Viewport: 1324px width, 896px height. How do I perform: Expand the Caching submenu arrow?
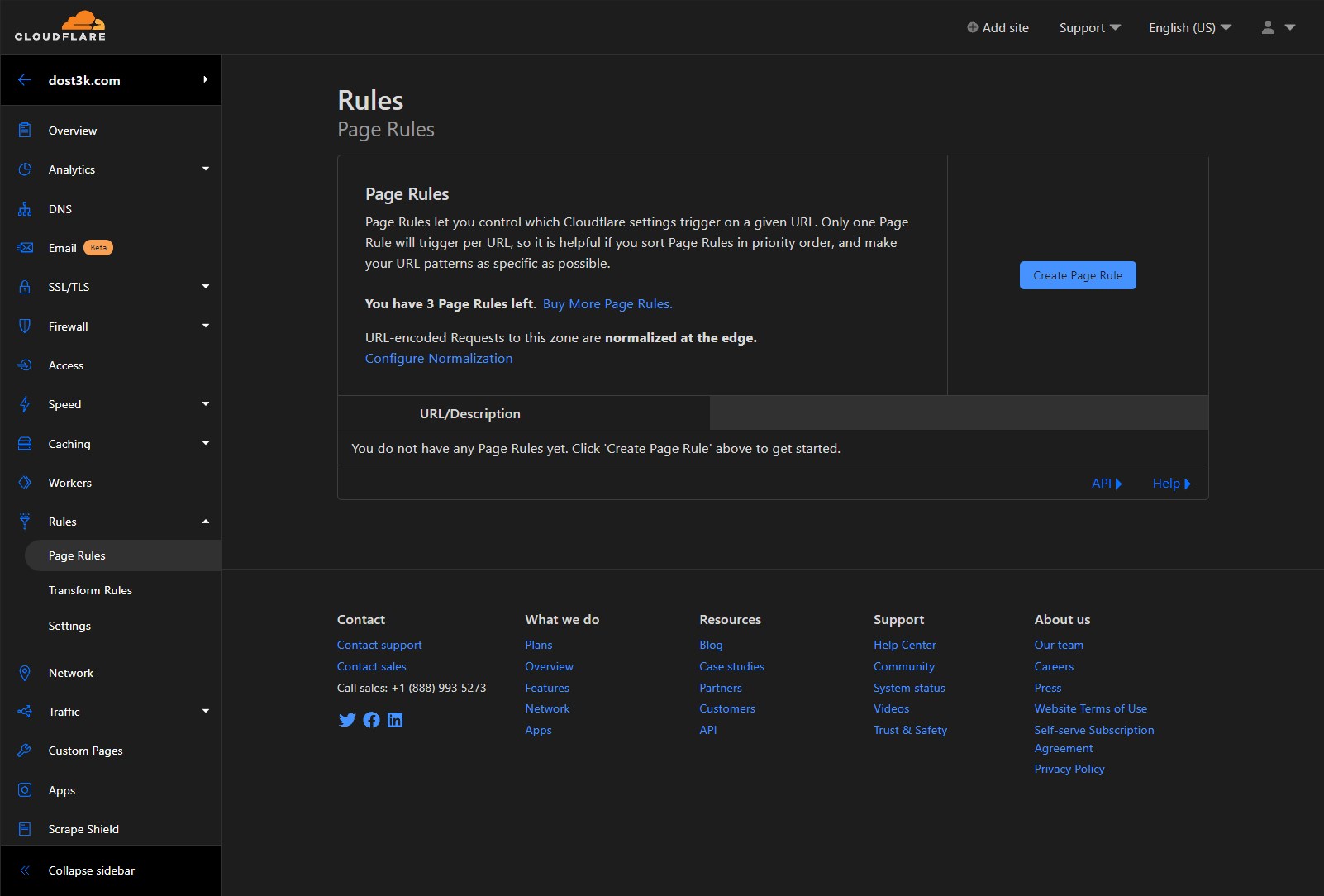206,443
